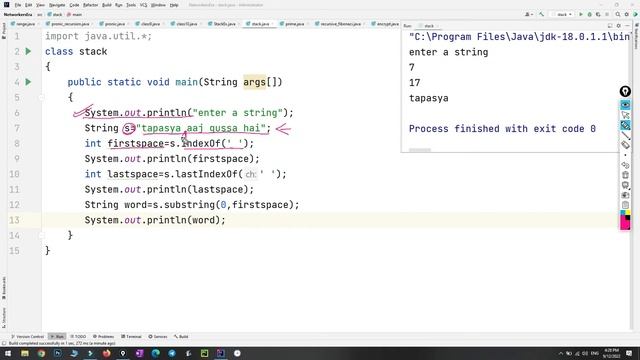This screenshot has width=640, height=360.
Task: Click the undo annotation icon
Action: click(625, 165)
